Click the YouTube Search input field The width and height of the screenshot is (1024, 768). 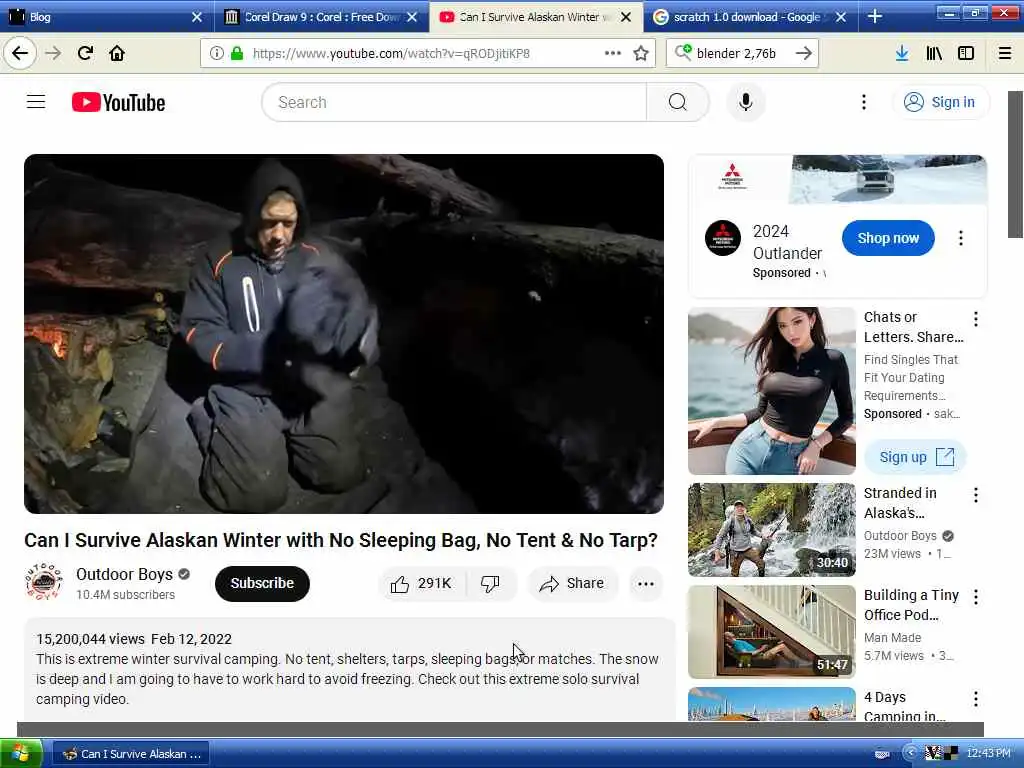(454, 102)
